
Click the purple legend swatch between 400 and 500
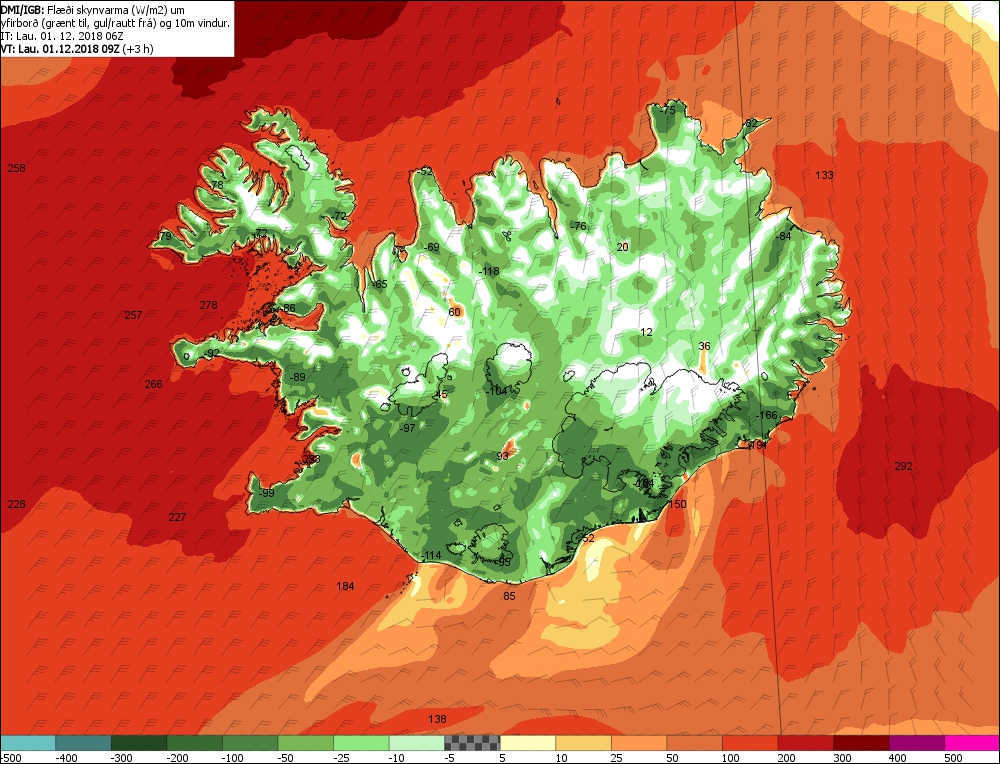tap(916, 743)
